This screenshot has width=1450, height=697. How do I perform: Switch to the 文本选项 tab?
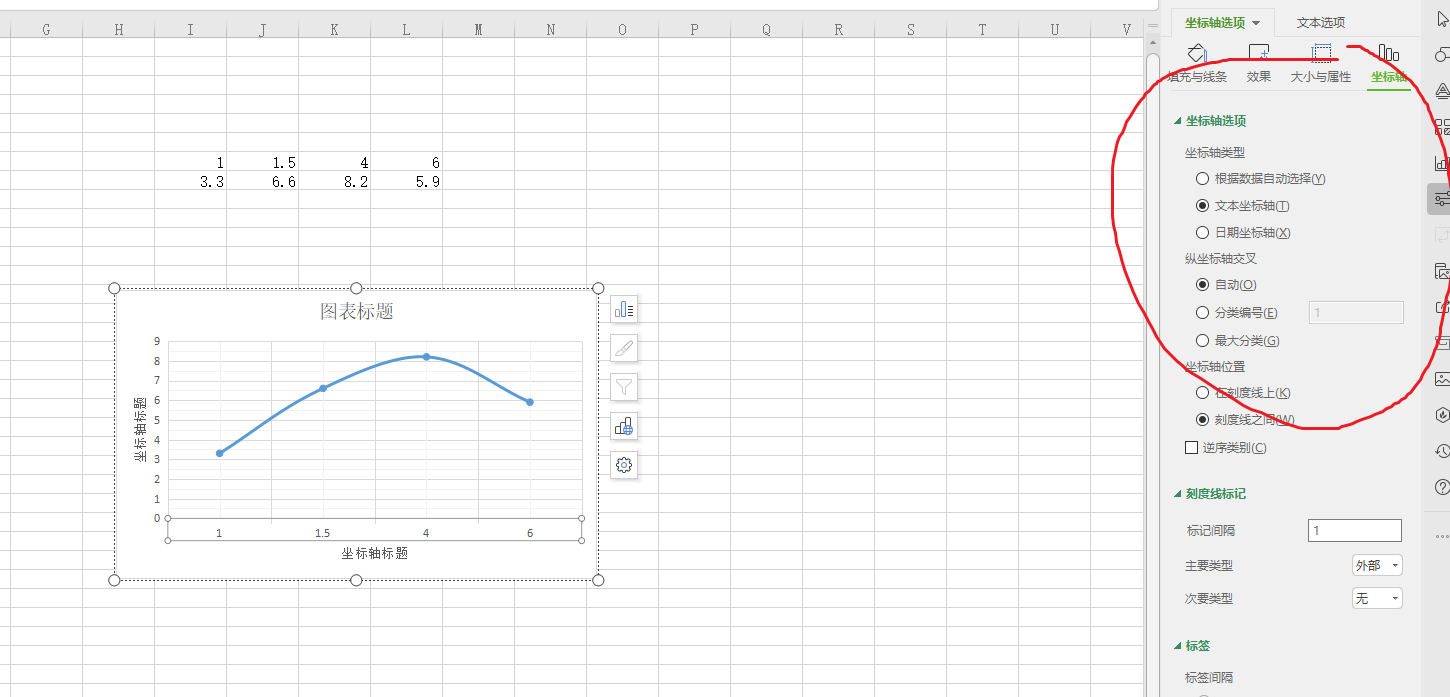pyautogui.click(x=1320, y=22)
